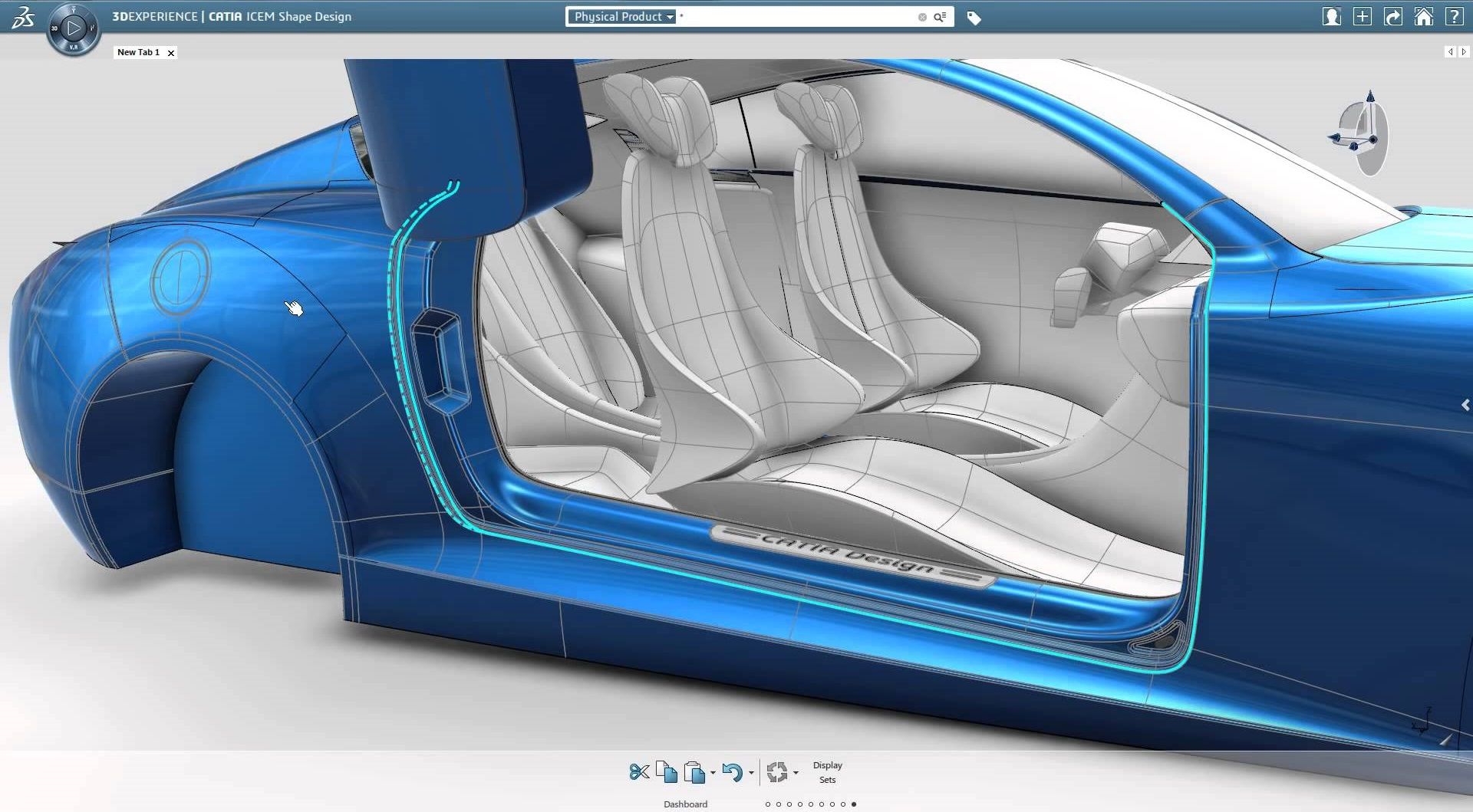
Task: Go to Home via house icon
Action: tap(1423, 17)
